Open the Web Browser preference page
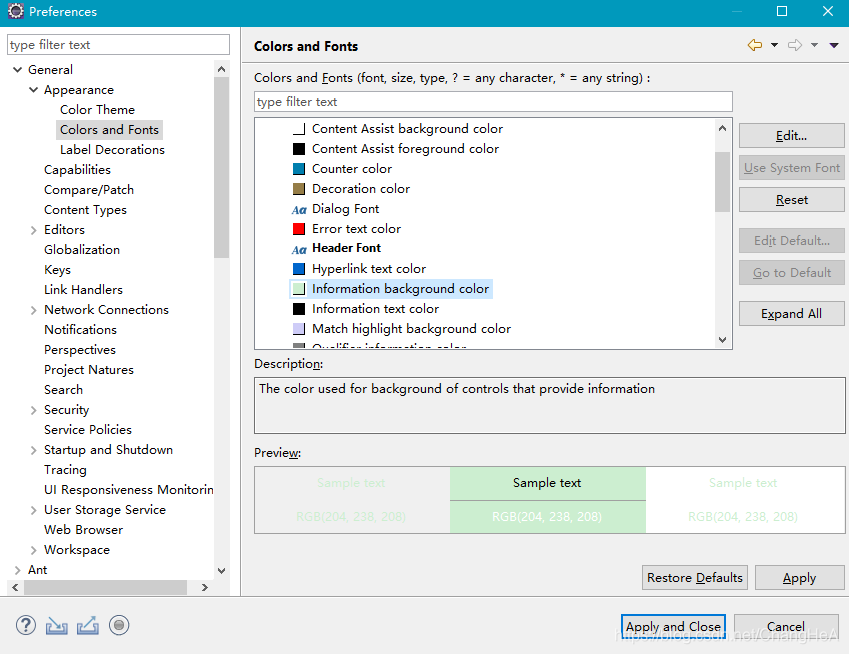 (83, 530)
